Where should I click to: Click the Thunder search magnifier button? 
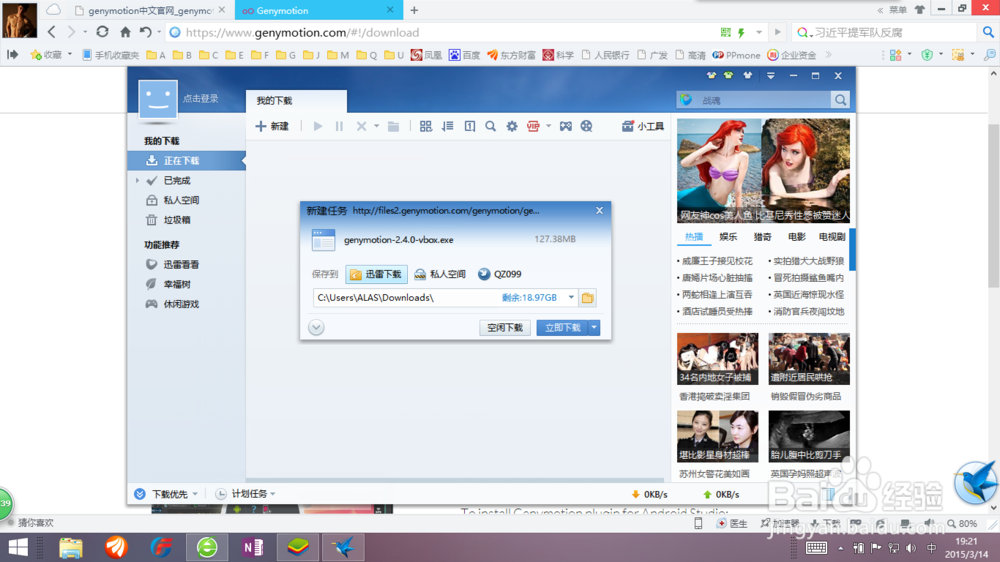[x=841, y=100]
